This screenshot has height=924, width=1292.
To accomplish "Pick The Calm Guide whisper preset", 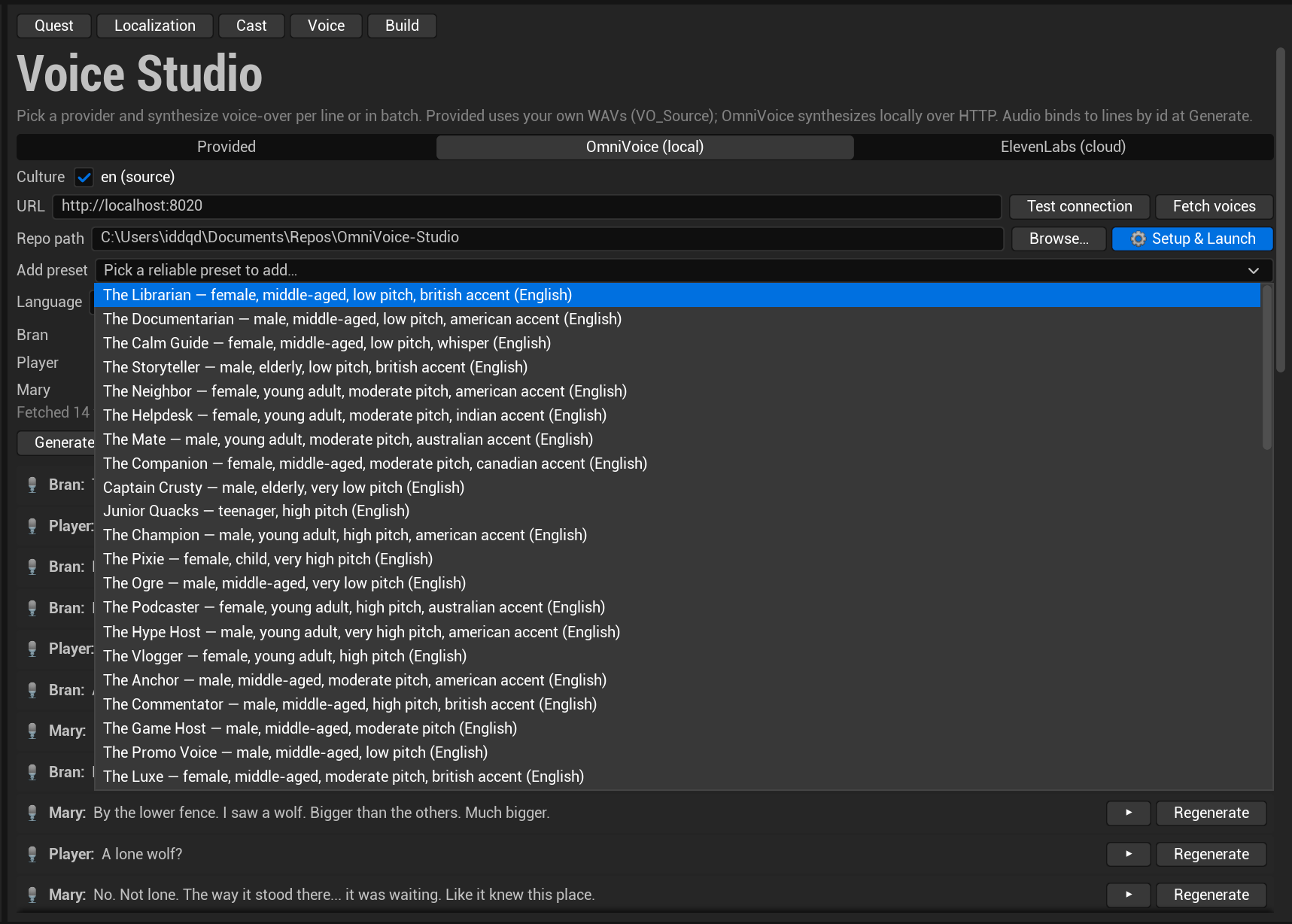I will tap(677, 343).
